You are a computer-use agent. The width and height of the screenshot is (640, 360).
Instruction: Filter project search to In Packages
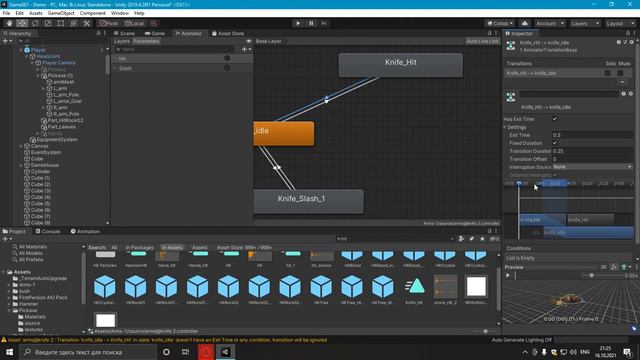(139, 247)
